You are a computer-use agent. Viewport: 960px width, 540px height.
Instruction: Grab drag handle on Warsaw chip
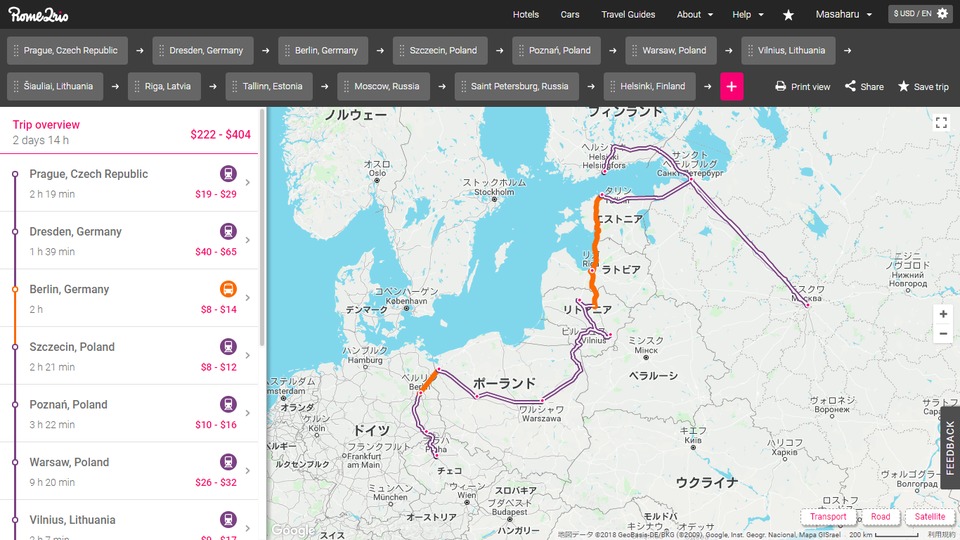pyautogui.click(x=634, y=50)
